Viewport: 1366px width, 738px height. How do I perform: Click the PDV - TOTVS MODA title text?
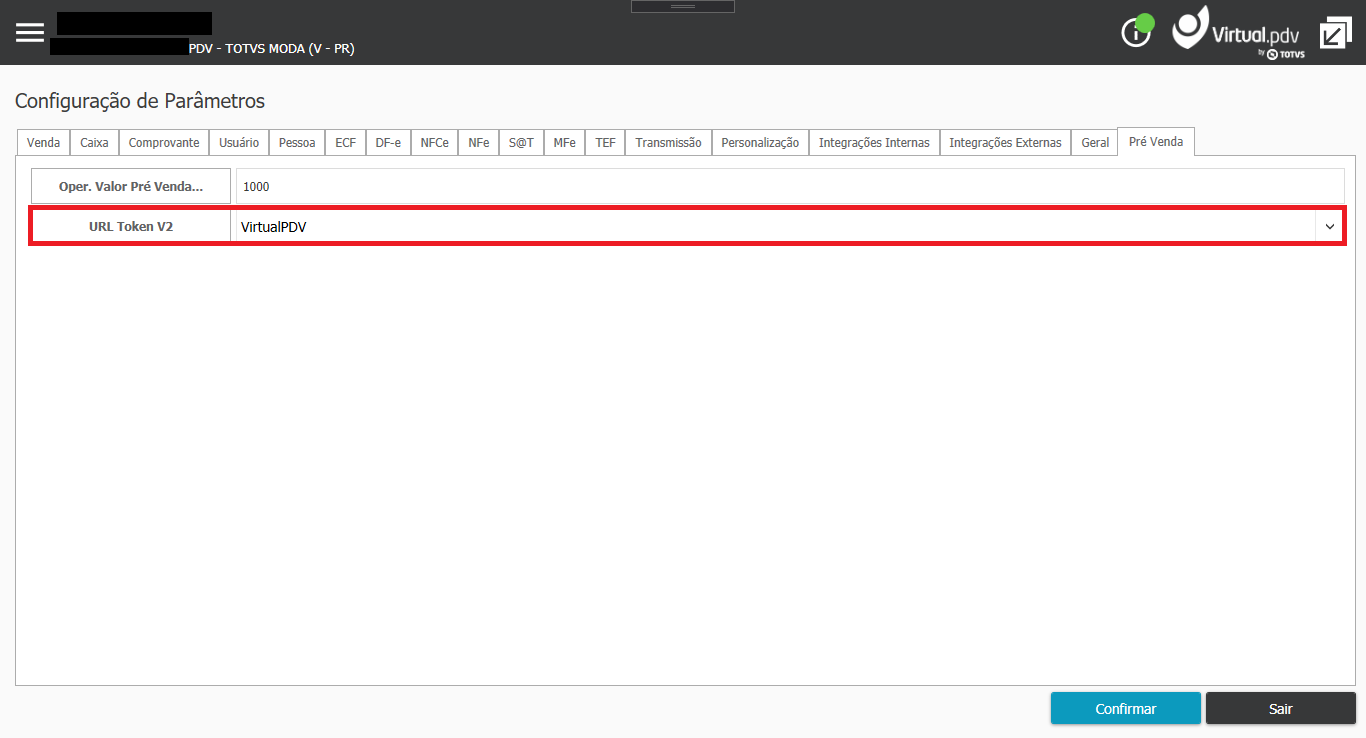[x=271, y=48]
